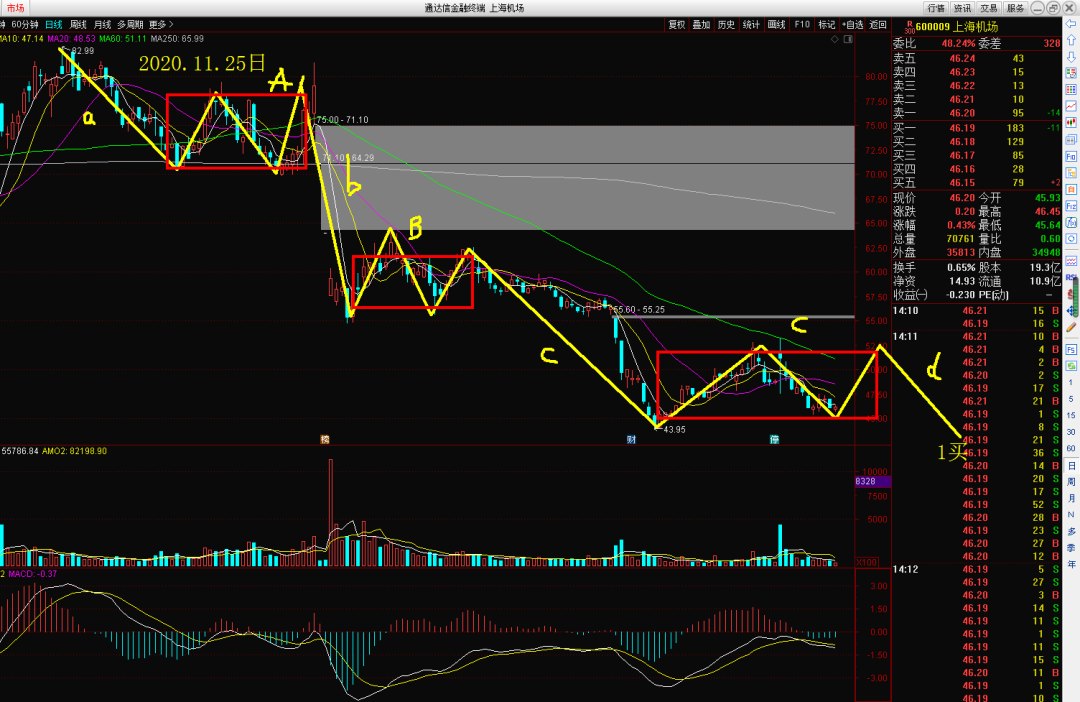This screenshot has height=702, width=1080.
Task: Select the 年 yearly period in sidebar
Action: pos(1071,564)
